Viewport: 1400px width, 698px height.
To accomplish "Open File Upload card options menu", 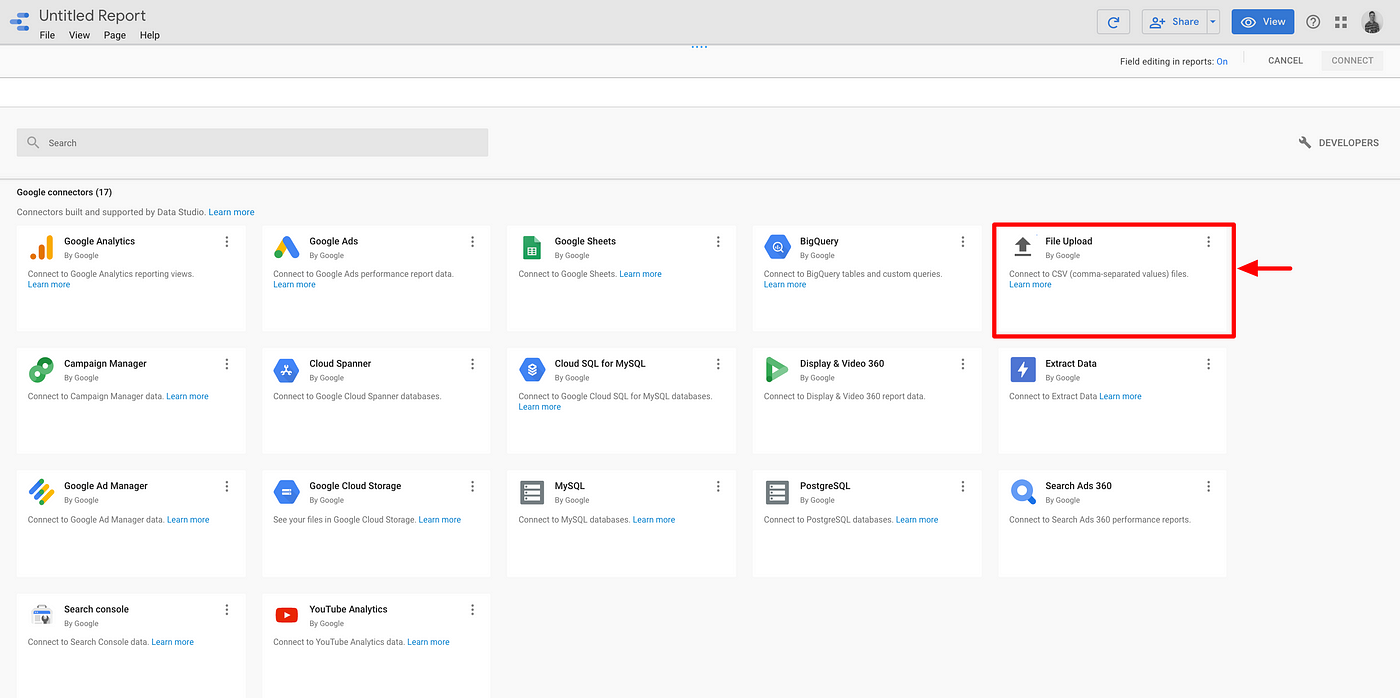I will click(x=1208, y=242).
